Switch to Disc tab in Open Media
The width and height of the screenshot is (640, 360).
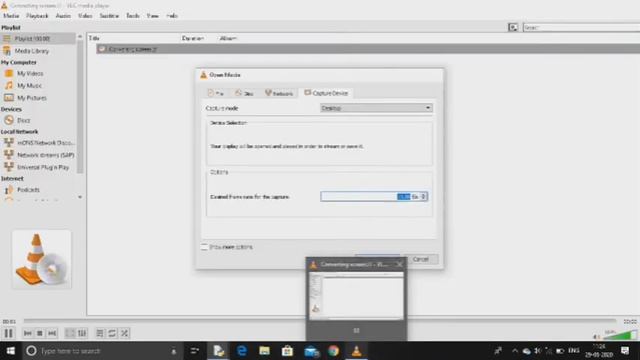[x=244, y=93]
